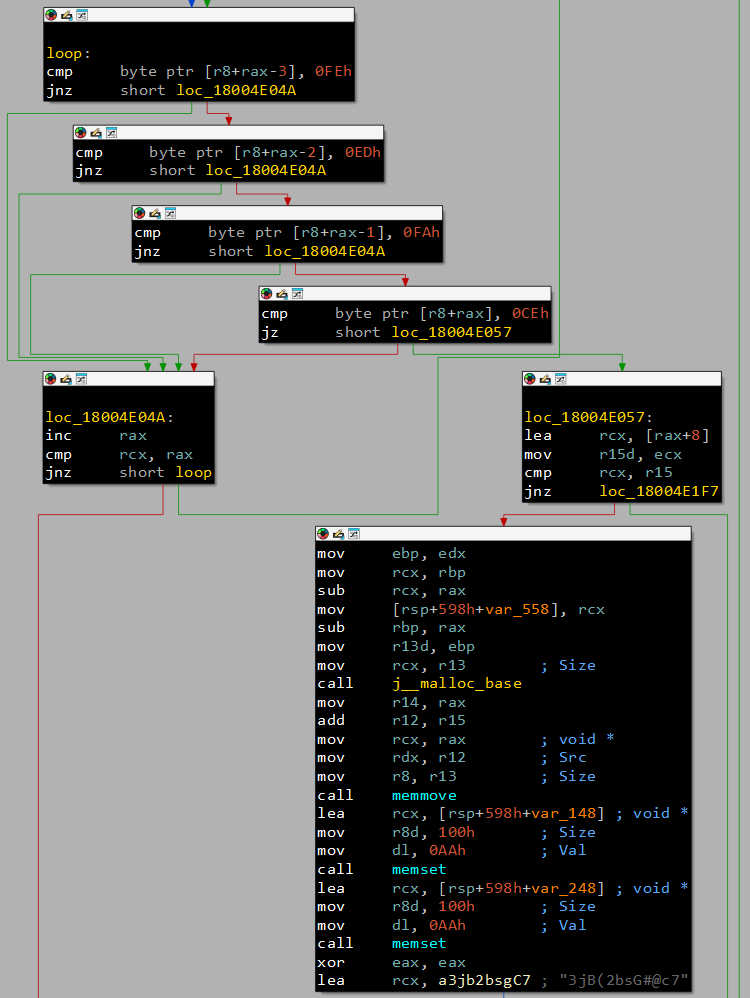Set node color for the loc_18004E04A node
The image size is (750, 998).
(50, 379)
